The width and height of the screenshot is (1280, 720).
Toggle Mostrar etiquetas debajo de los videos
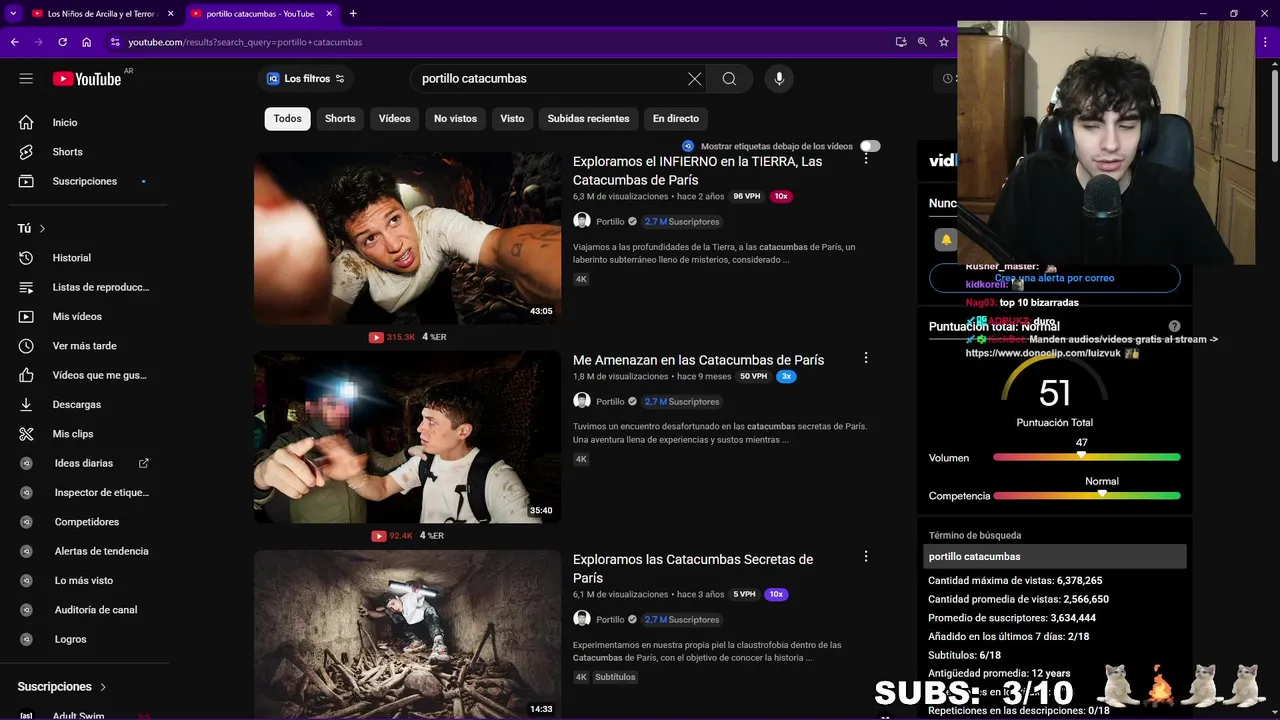pyautogui.click(x=870, y=146)
